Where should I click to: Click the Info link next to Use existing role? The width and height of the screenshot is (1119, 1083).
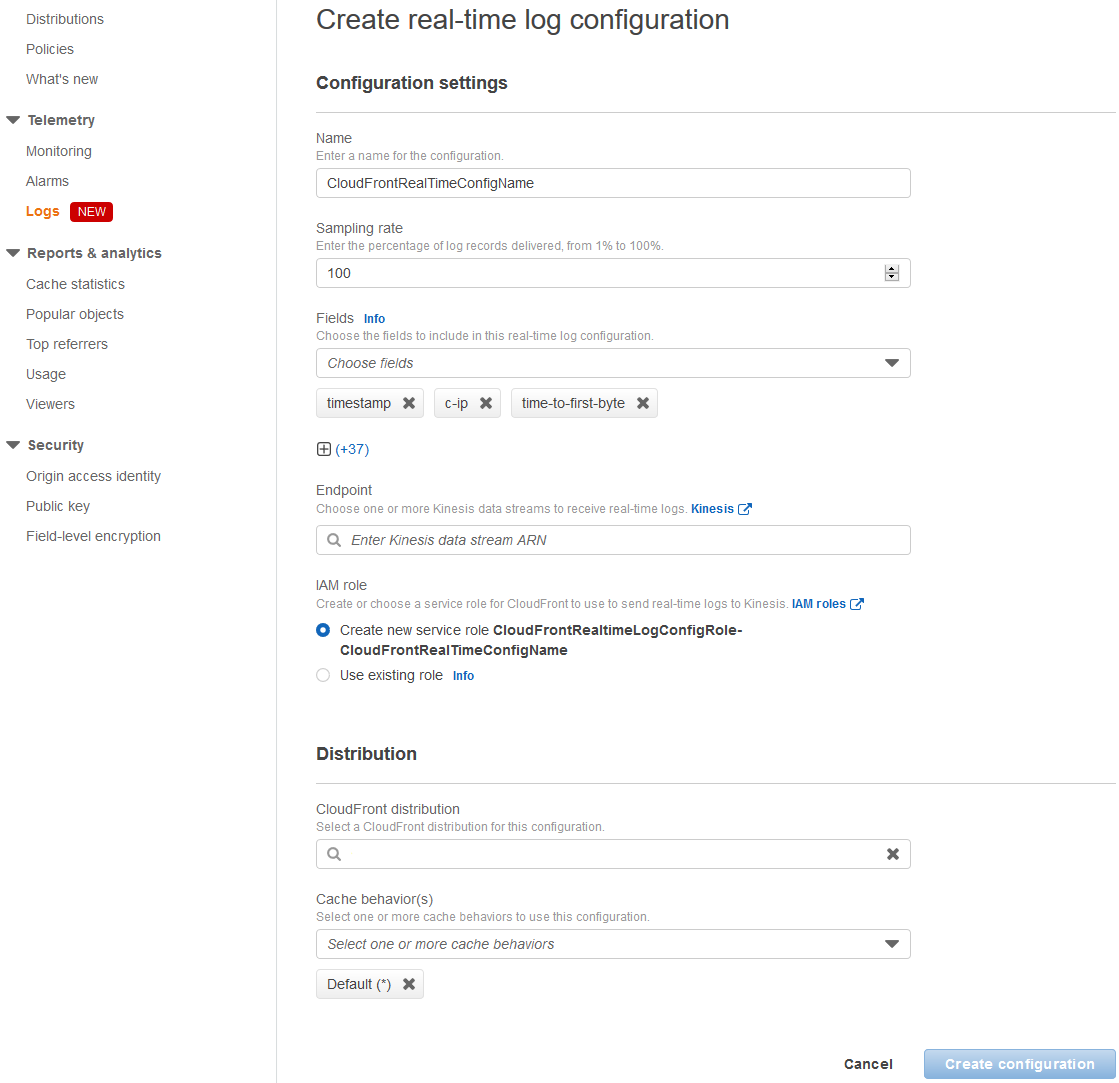[x=463, y=676]
